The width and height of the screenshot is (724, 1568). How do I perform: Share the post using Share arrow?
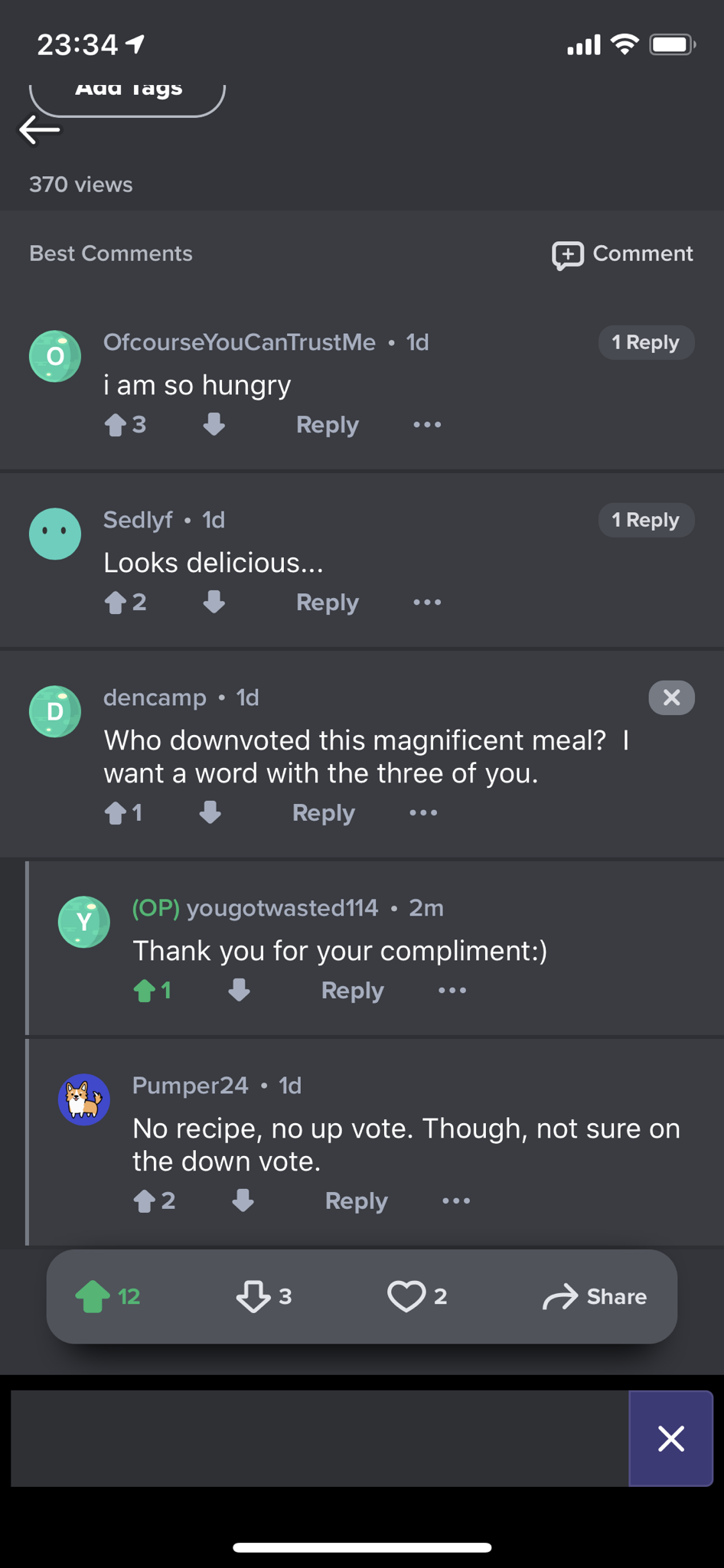(595, 1296)
